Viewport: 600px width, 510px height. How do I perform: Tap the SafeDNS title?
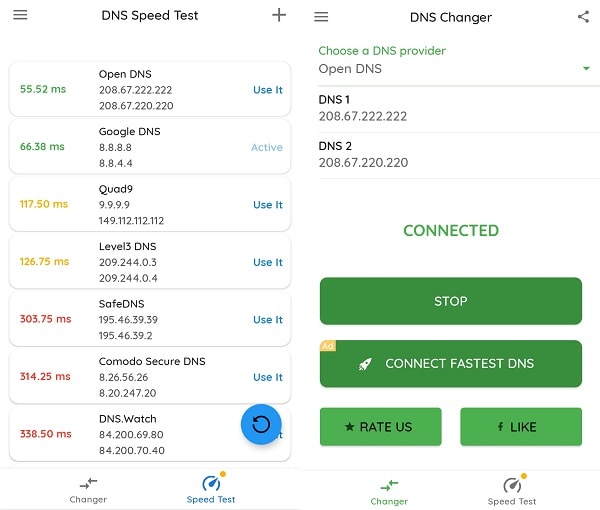coord(121,304)
